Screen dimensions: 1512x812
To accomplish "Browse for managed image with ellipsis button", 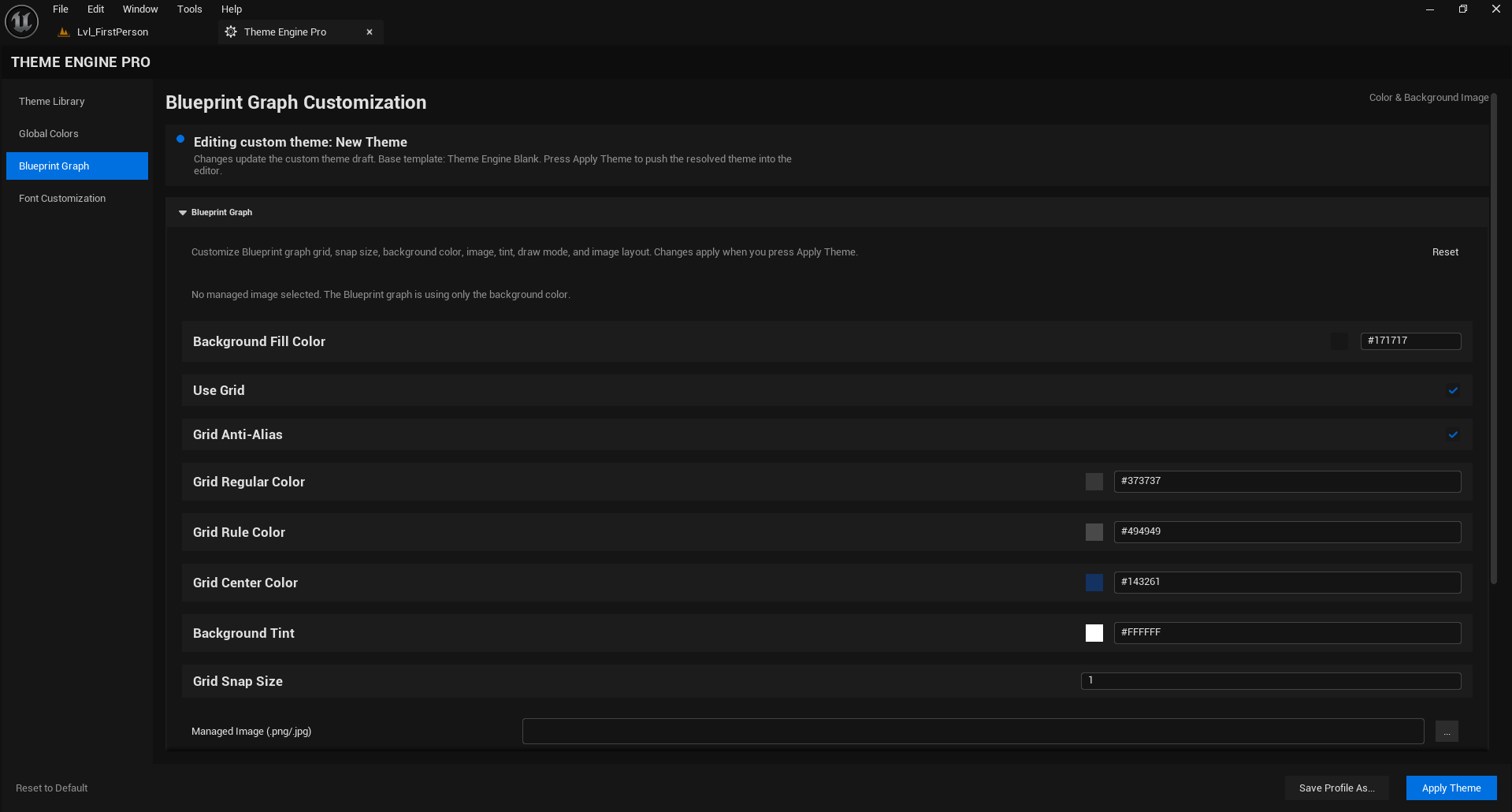I will [1447, 732].
